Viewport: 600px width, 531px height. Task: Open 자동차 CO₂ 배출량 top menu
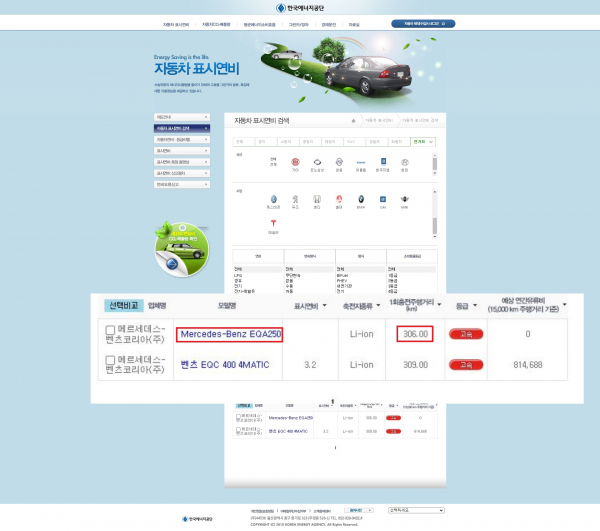(x=216, y=24)
